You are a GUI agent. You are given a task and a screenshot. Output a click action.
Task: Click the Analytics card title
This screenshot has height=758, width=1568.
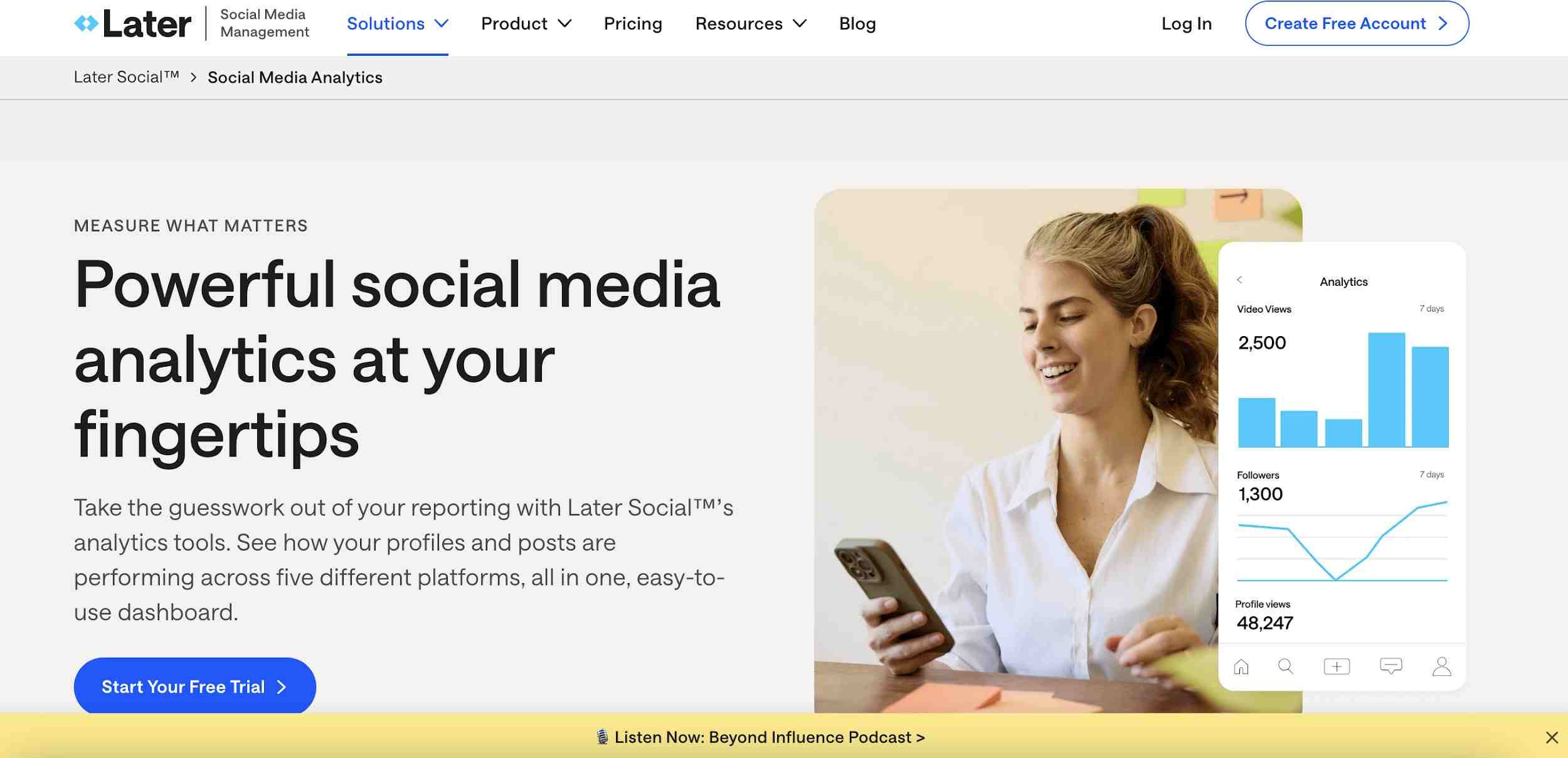[x=1343, y=282]
